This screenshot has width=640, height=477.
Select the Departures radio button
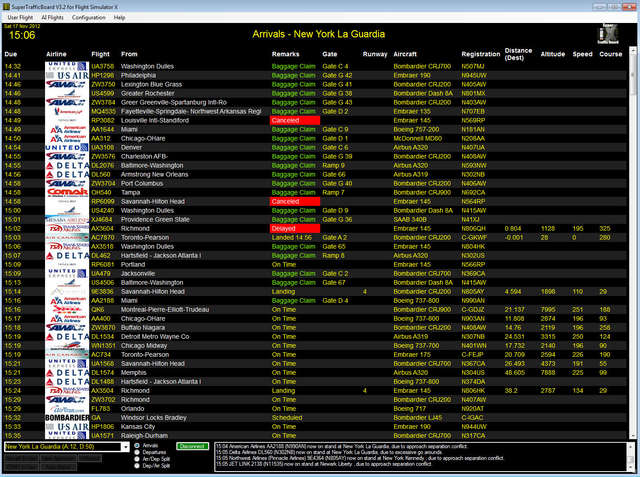coord(137,452)
